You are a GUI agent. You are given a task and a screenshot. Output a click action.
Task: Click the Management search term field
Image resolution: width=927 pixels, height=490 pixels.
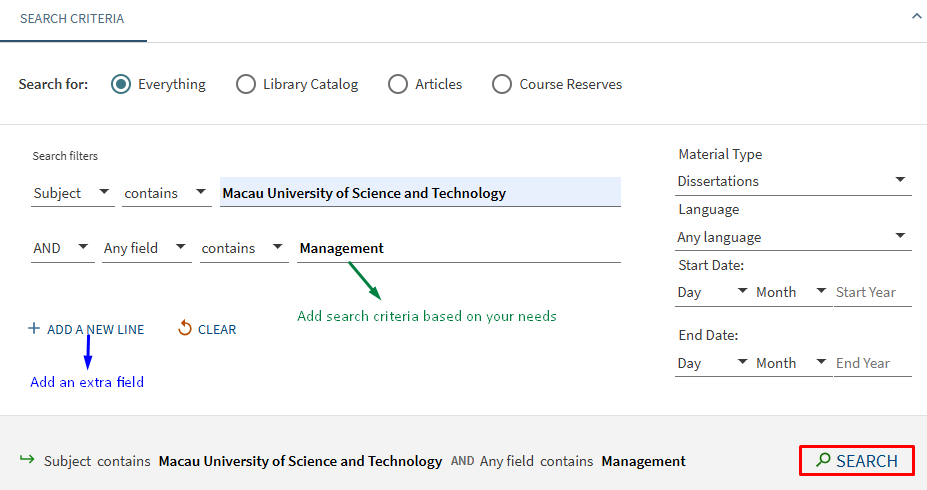(458, 248)
